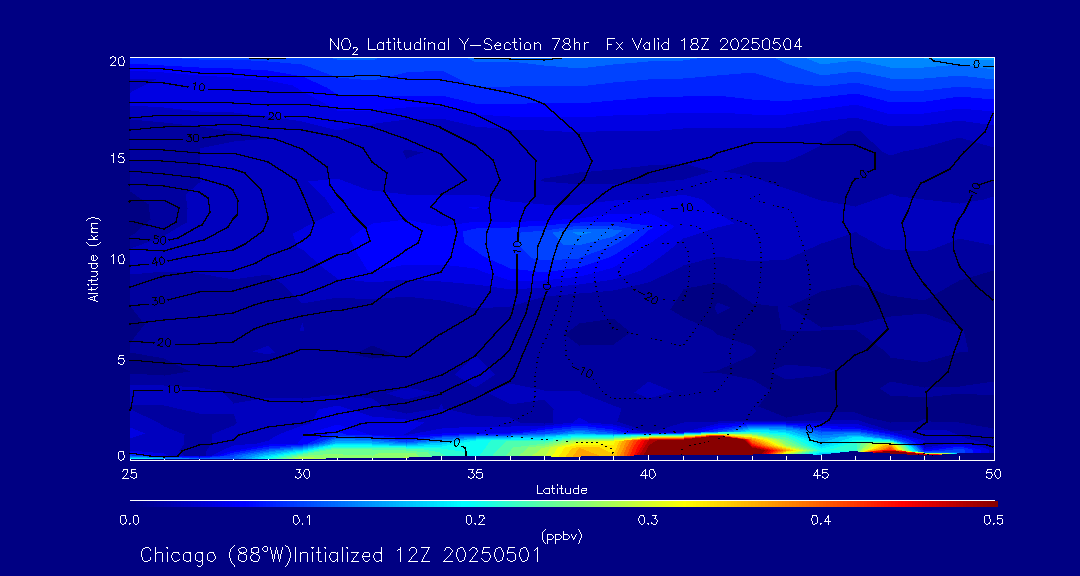1080x576 pixels.
Task: Select the Altitude (km) axis label
Action: click(92, 258)
